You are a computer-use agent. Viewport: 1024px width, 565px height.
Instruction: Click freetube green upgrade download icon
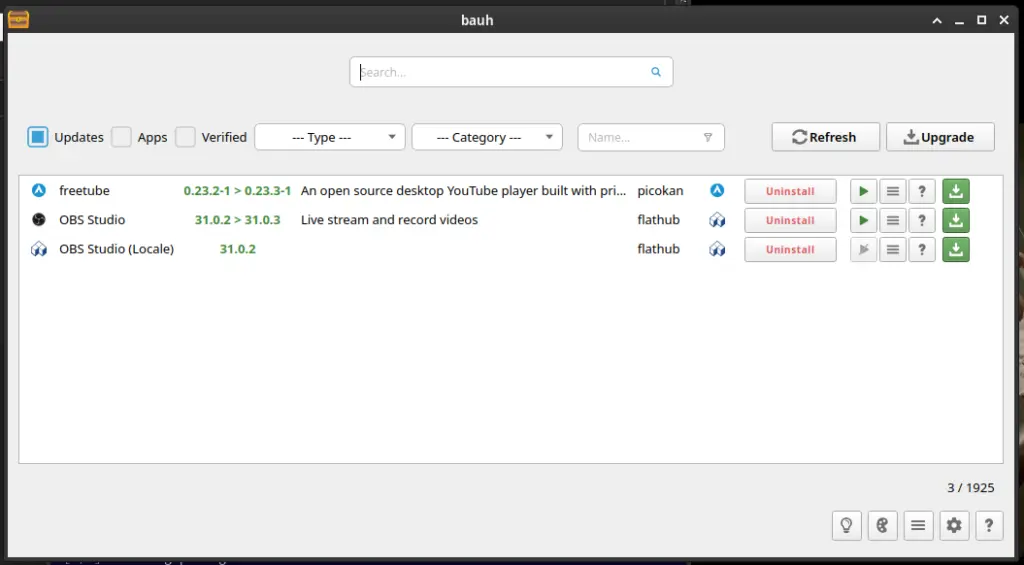[x=955, y=191]
